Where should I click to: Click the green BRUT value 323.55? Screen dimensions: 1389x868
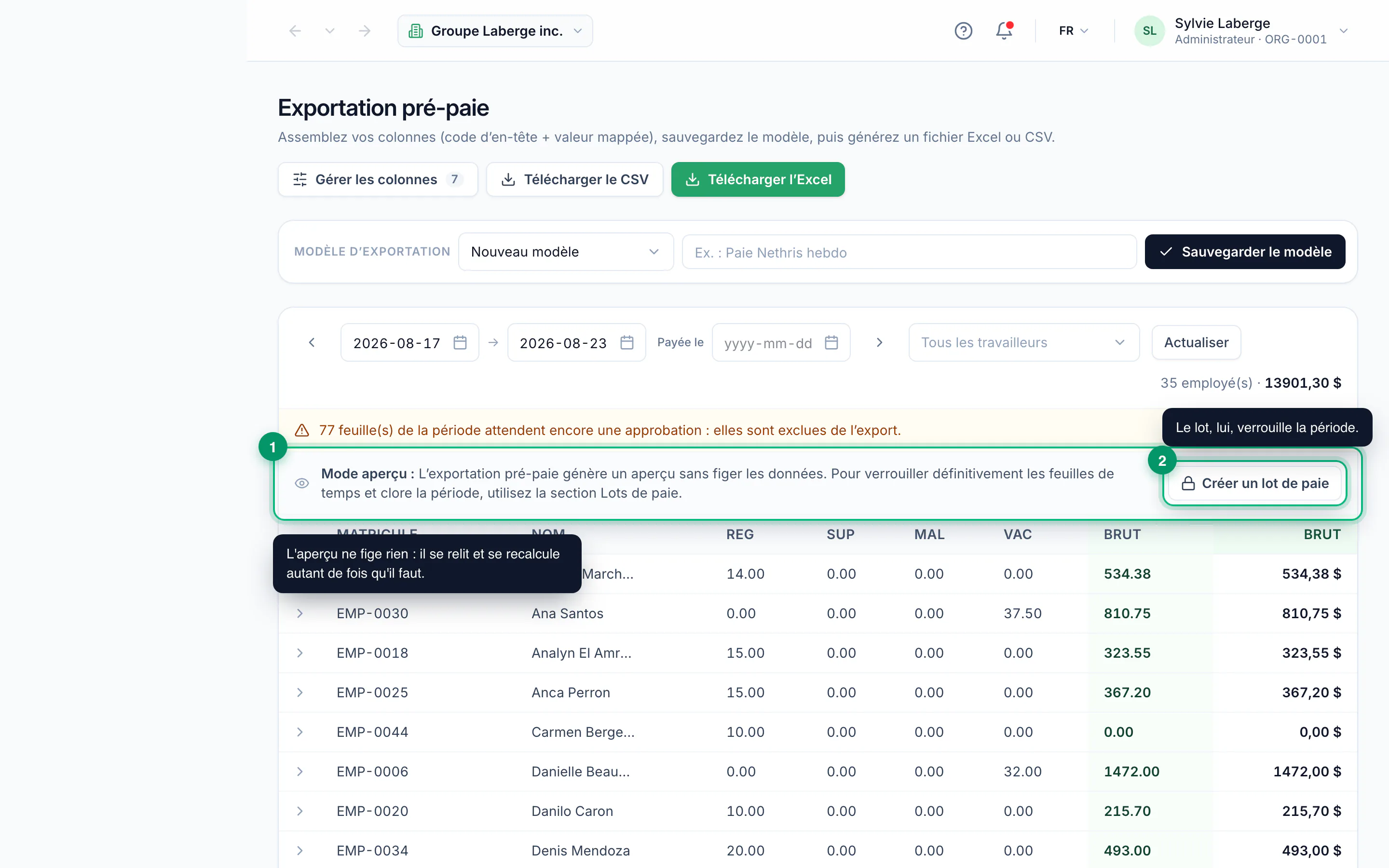[1127, 653]
